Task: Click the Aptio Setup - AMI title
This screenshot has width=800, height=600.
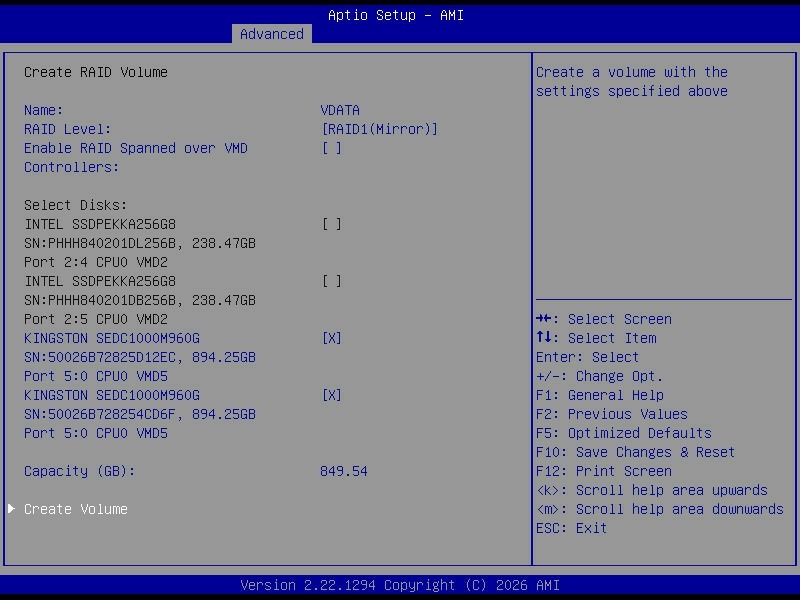Action: [x=396, y=15]
